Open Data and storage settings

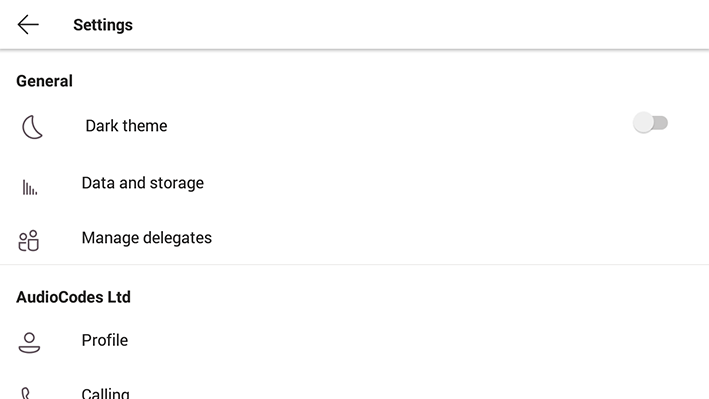click(354, 183)
